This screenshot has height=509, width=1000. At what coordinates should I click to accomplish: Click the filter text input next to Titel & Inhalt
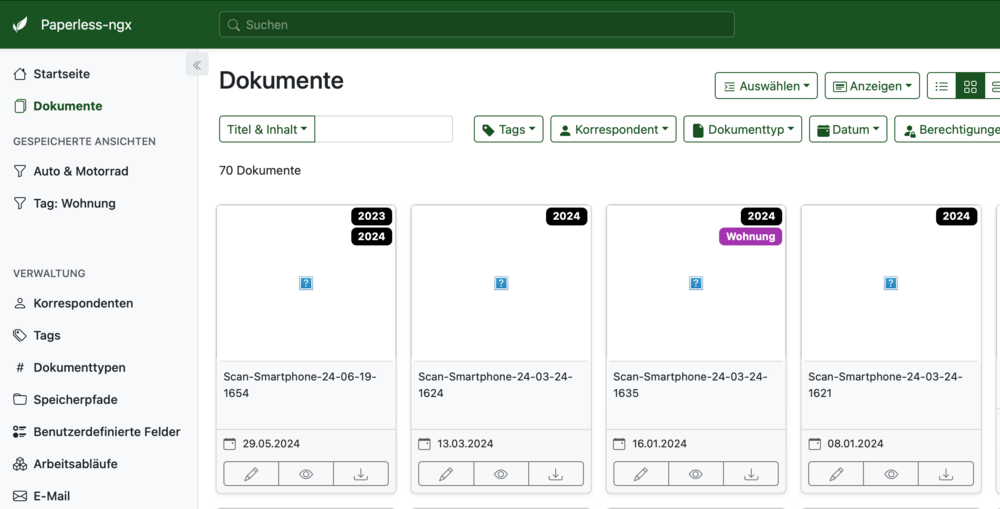coord(384,129)
